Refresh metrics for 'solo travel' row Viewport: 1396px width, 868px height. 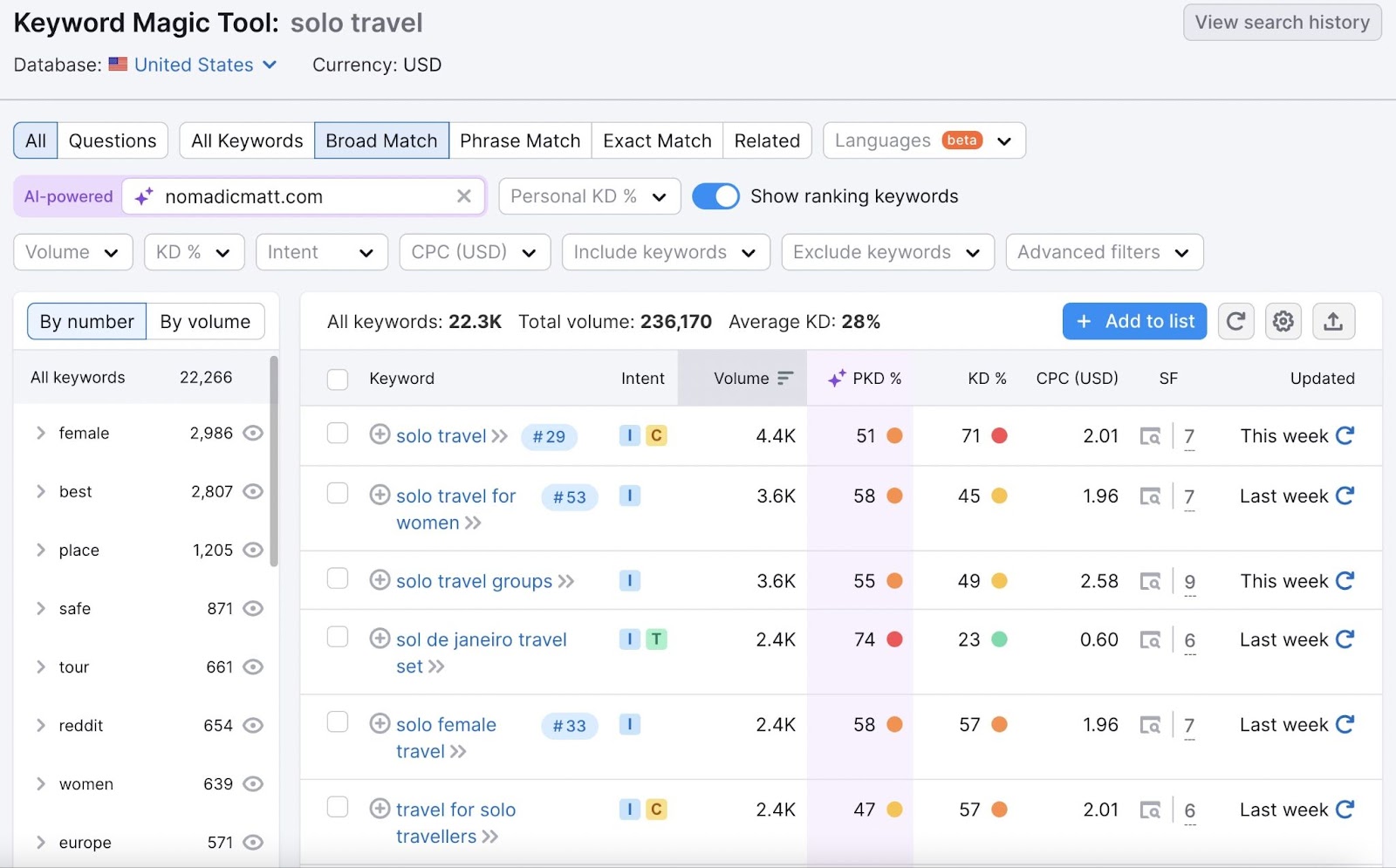click(x=1345, y=435)
